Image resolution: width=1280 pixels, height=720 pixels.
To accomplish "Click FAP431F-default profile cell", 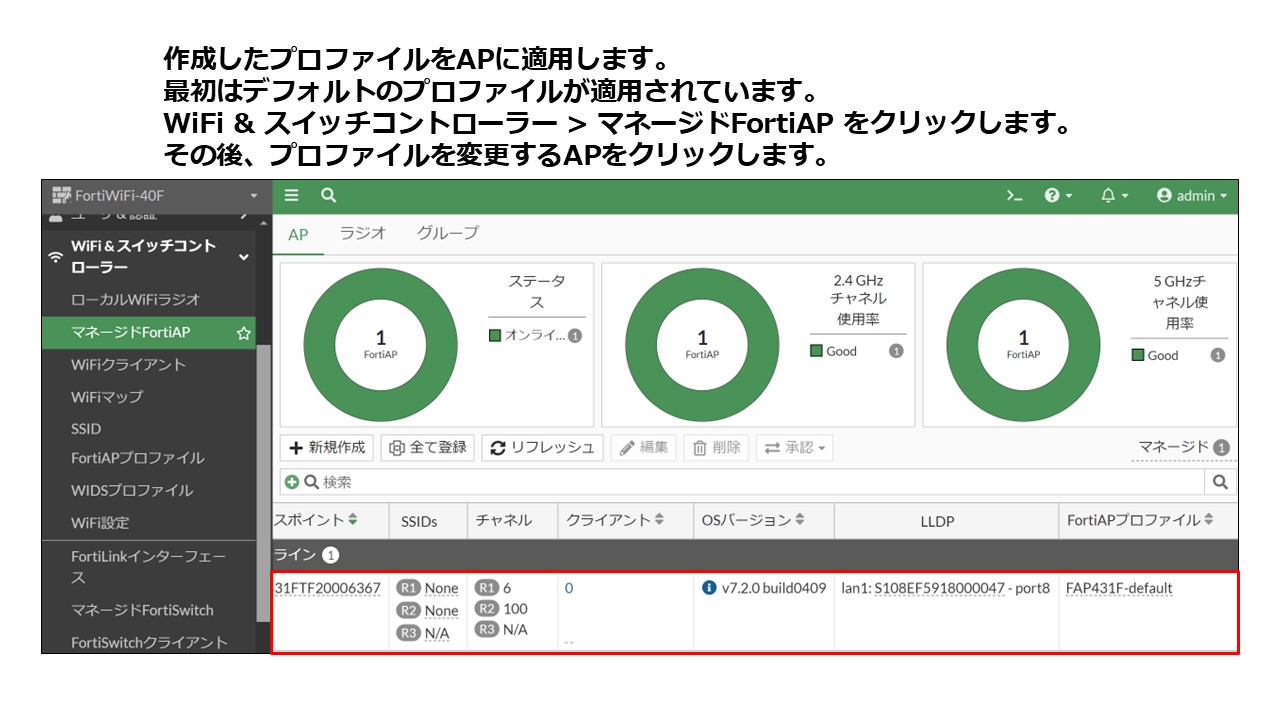I will [x=1119, y=588].
